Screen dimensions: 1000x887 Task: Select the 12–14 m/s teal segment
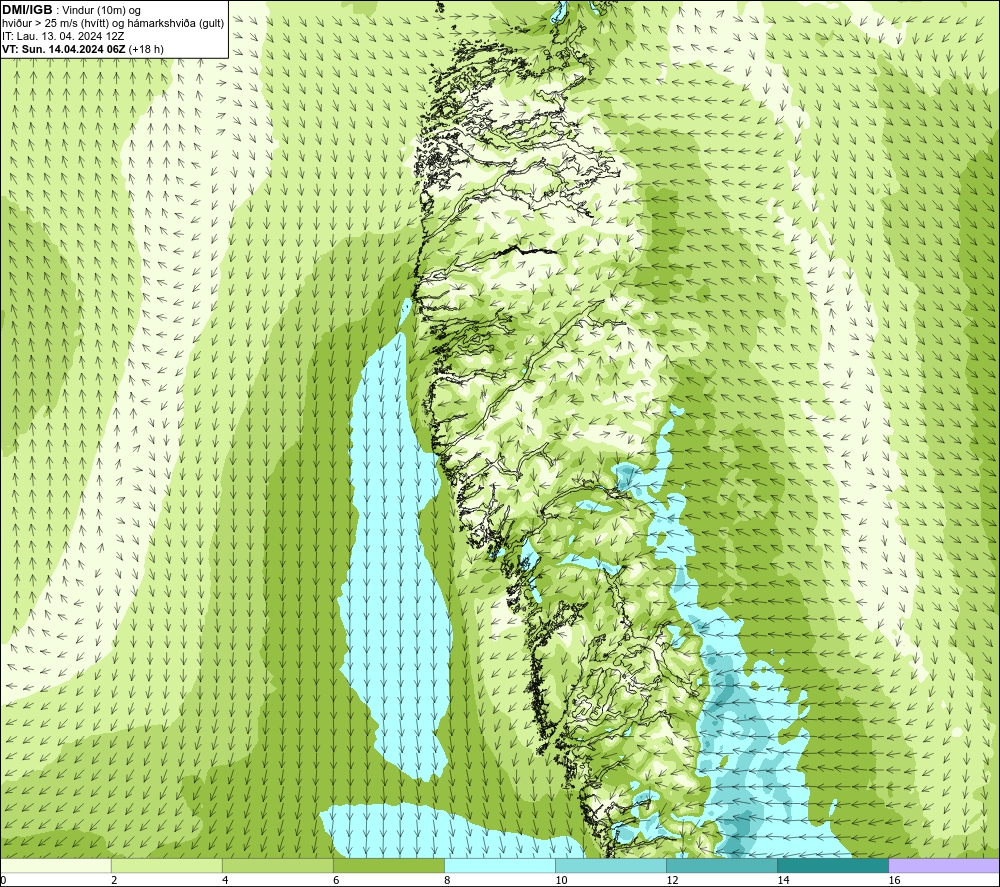(721, 865)
